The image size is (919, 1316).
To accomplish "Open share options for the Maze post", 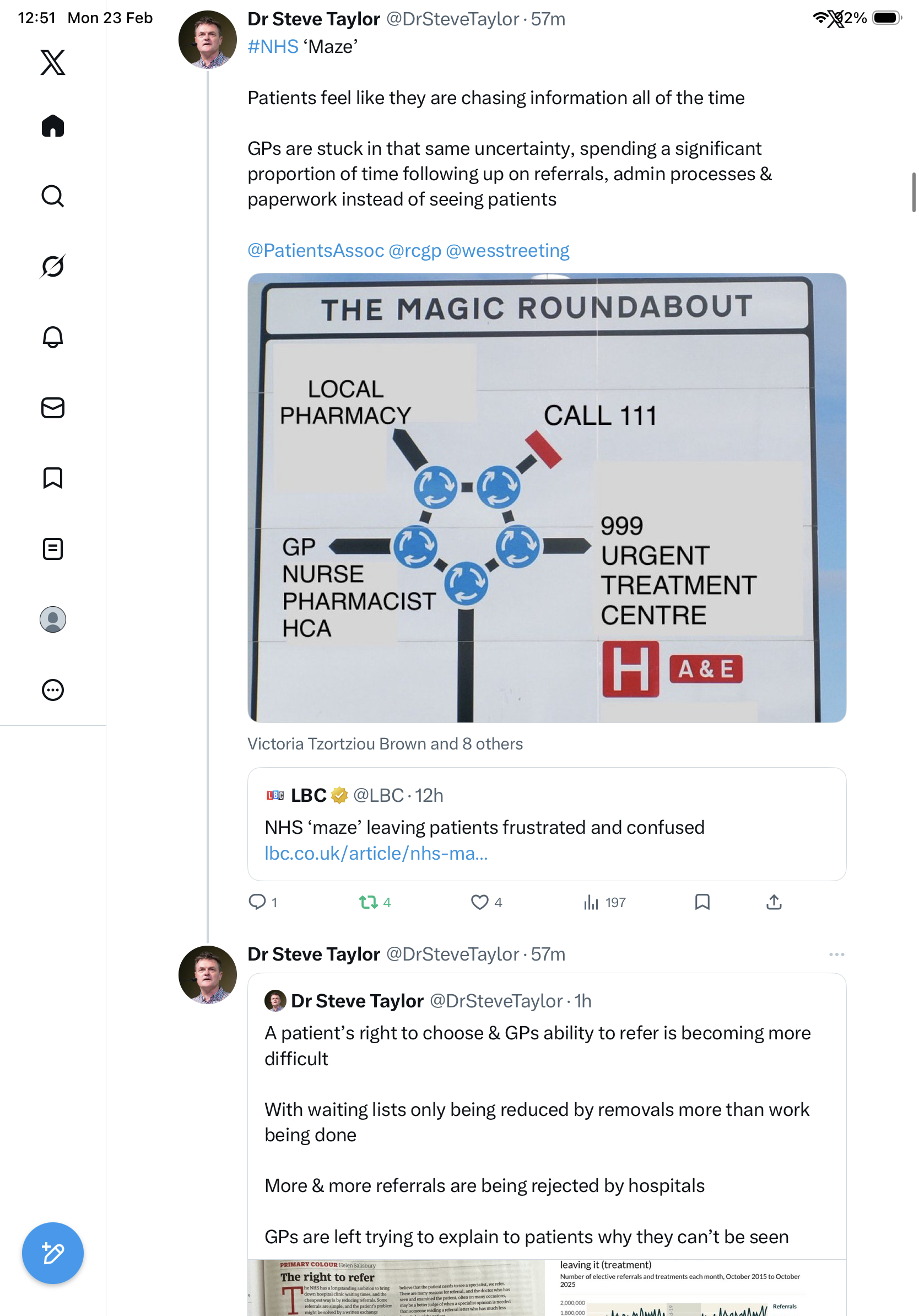I will pos(774,902).
